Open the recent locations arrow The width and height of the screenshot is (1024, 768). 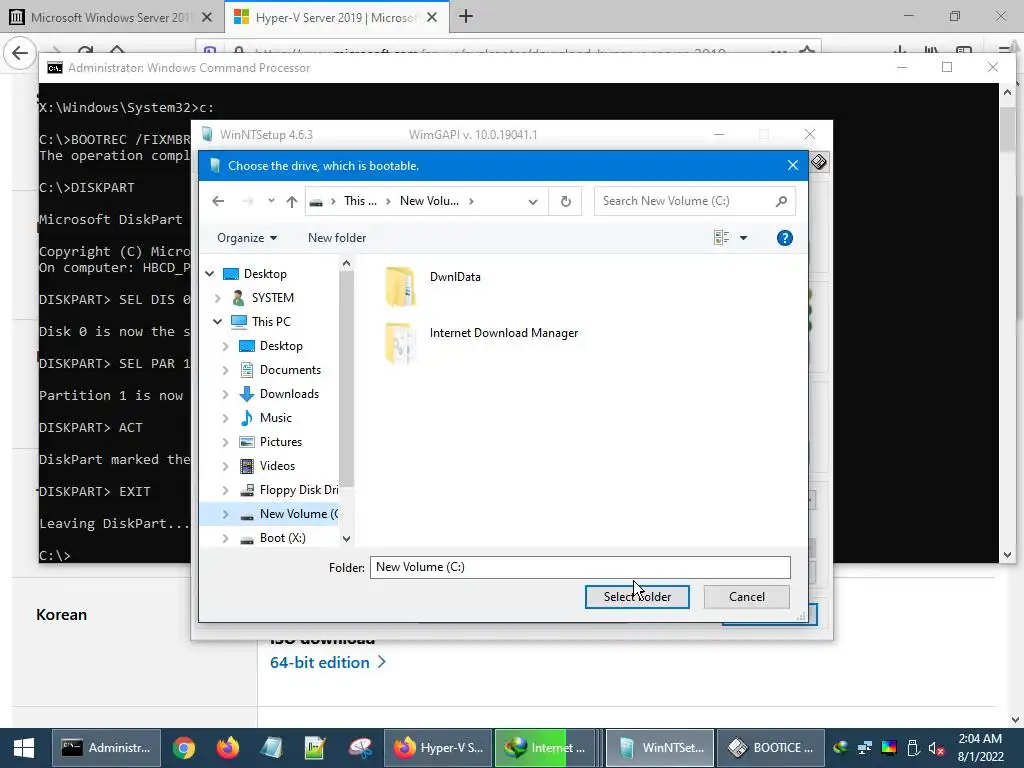[x=271, y=201]
